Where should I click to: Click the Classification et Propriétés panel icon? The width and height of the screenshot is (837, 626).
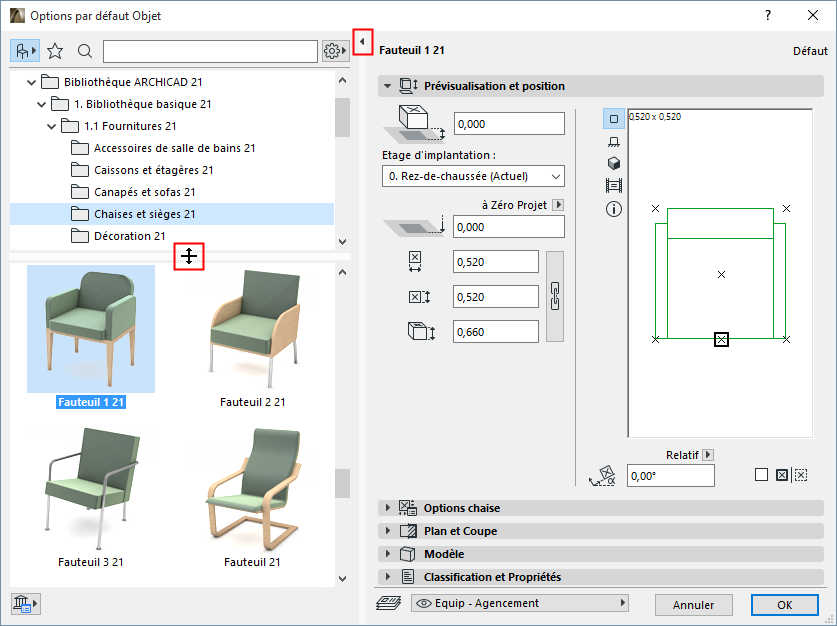pos(408,576)
